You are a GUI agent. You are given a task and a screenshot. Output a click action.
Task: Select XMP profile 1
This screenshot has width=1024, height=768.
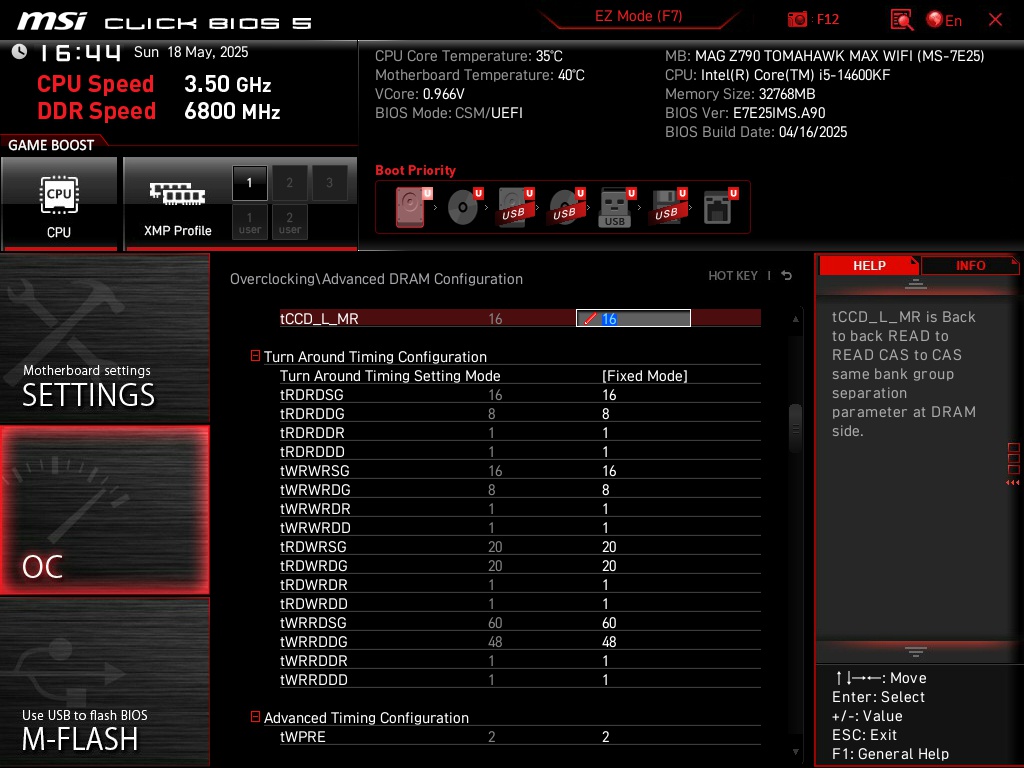[249, 183]
